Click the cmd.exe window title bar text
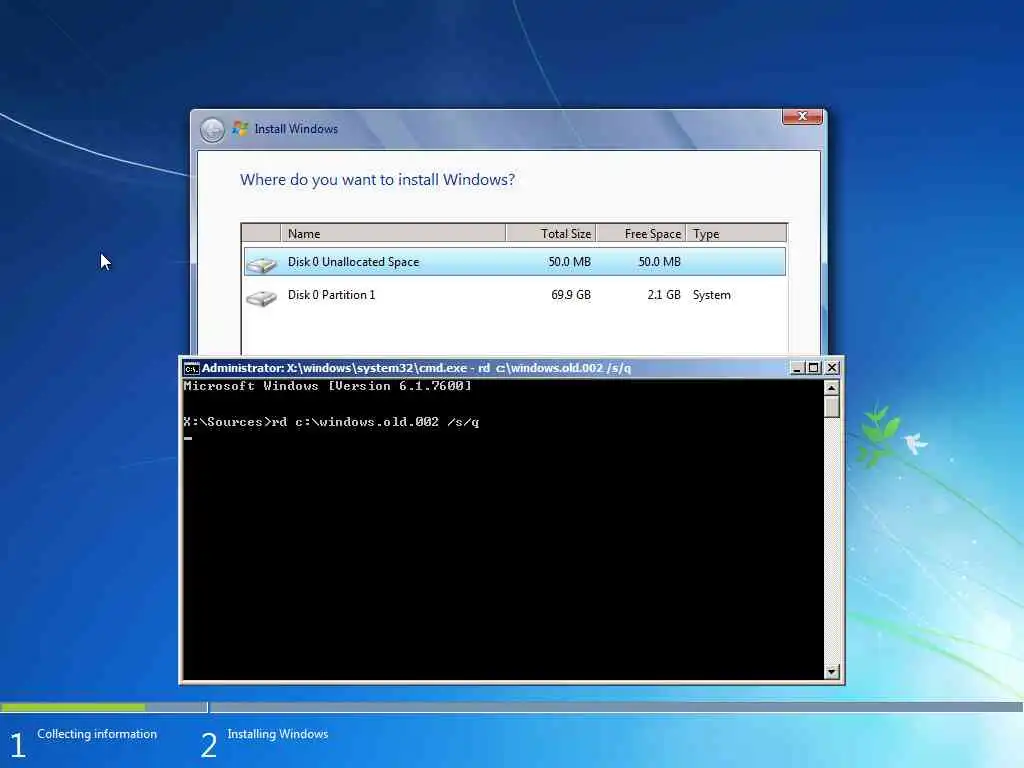 tap(417, 368)
